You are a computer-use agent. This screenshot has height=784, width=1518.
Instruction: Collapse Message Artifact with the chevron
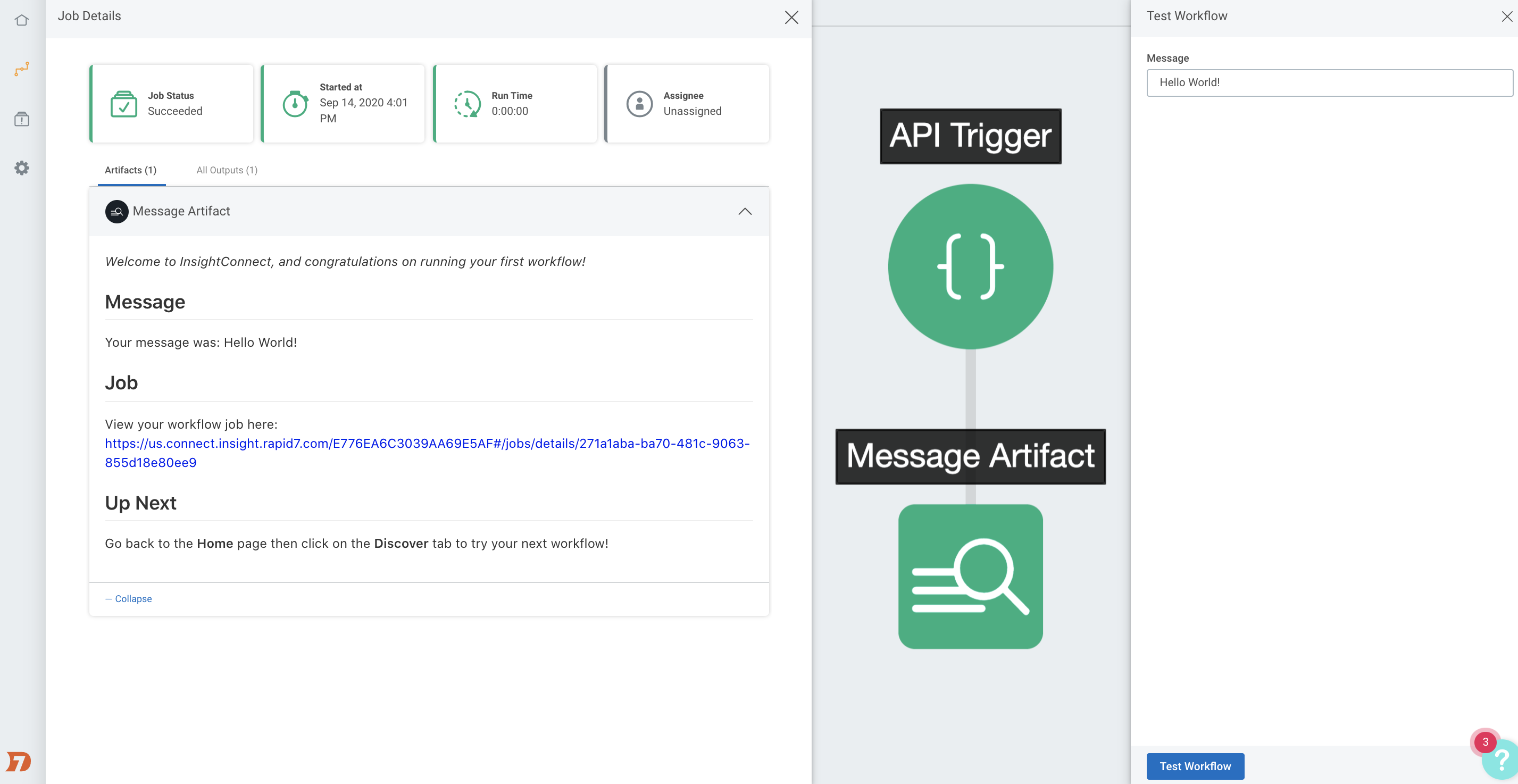click(x=745, y=212)
